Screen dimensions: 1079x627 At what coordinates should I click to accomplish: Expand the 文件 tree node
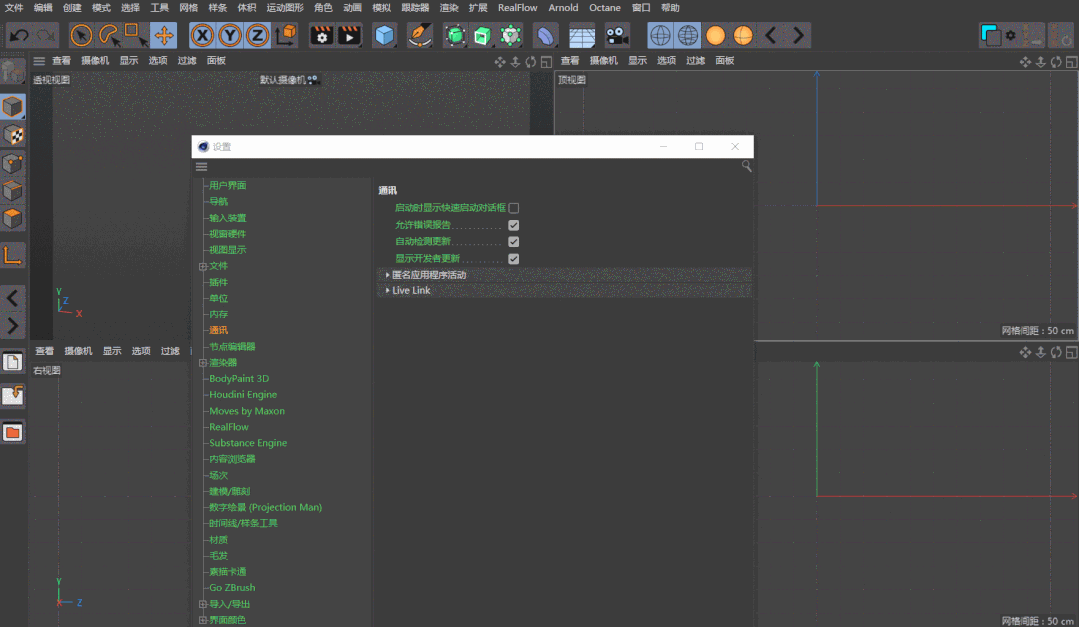[x=203, y=266]
